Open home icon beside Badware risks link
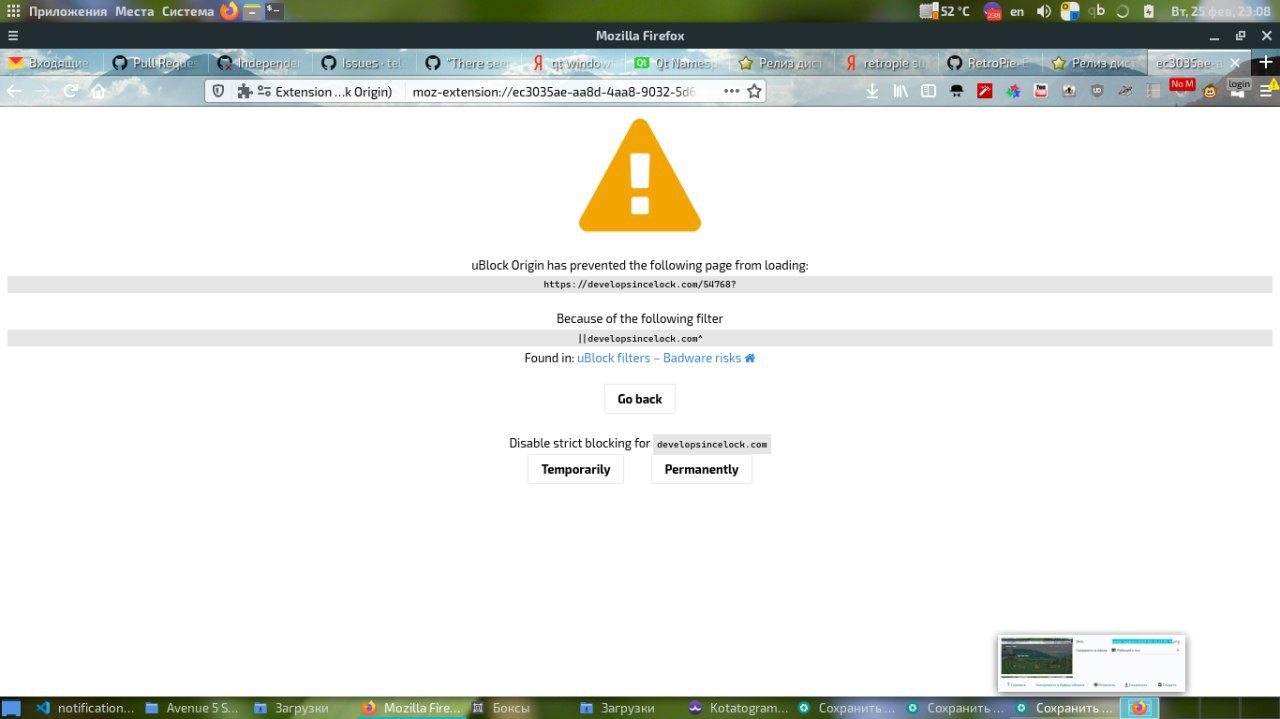This screenshot has width=1280, height=719. coord(750,358)
